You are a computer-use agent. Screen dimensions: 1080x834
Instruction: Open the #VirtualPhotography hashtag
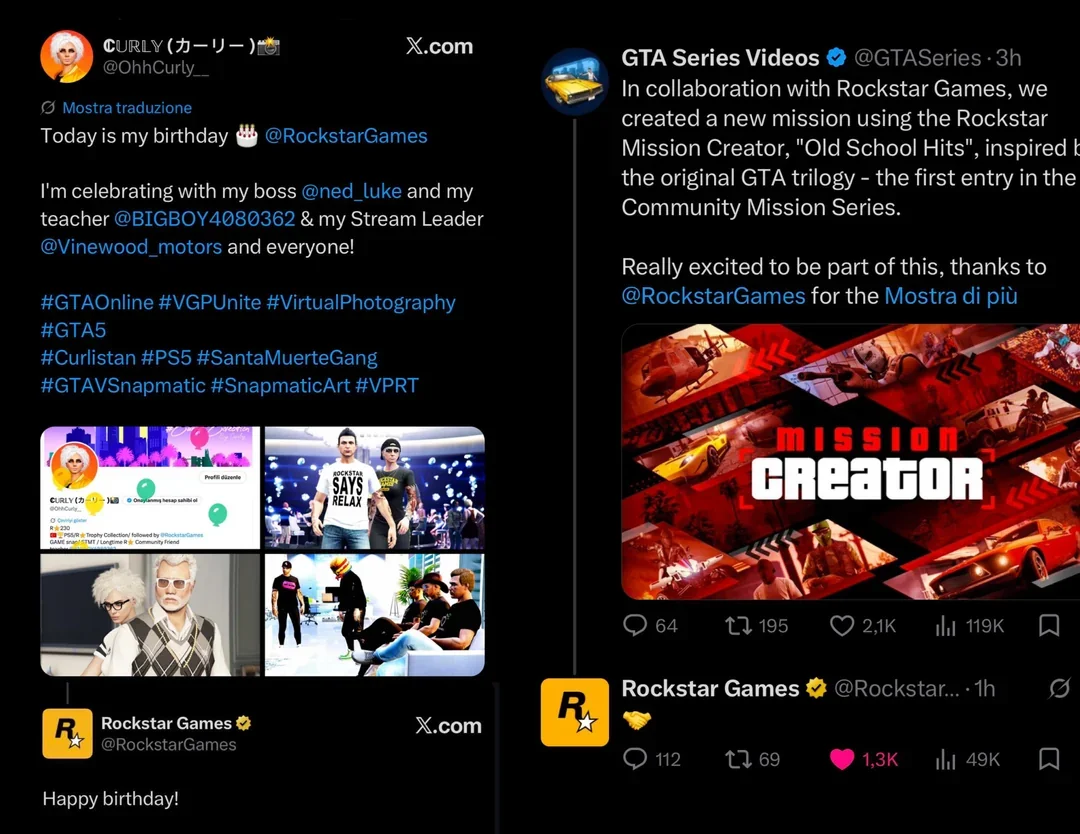[x=361, y=302]
